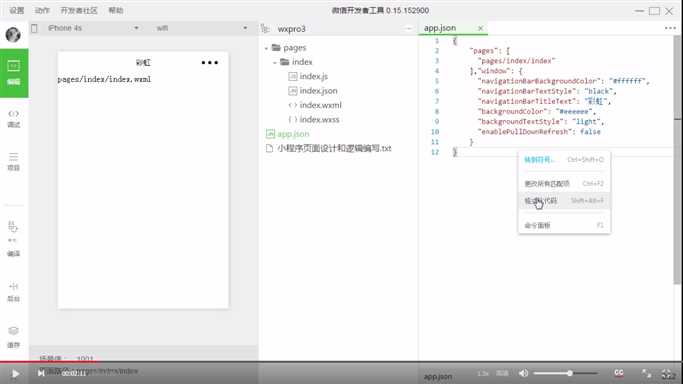This screenshot has height=384, width=683.
Task: Click the device phone icon beside iPhone 4s
Action: [34, 28]
